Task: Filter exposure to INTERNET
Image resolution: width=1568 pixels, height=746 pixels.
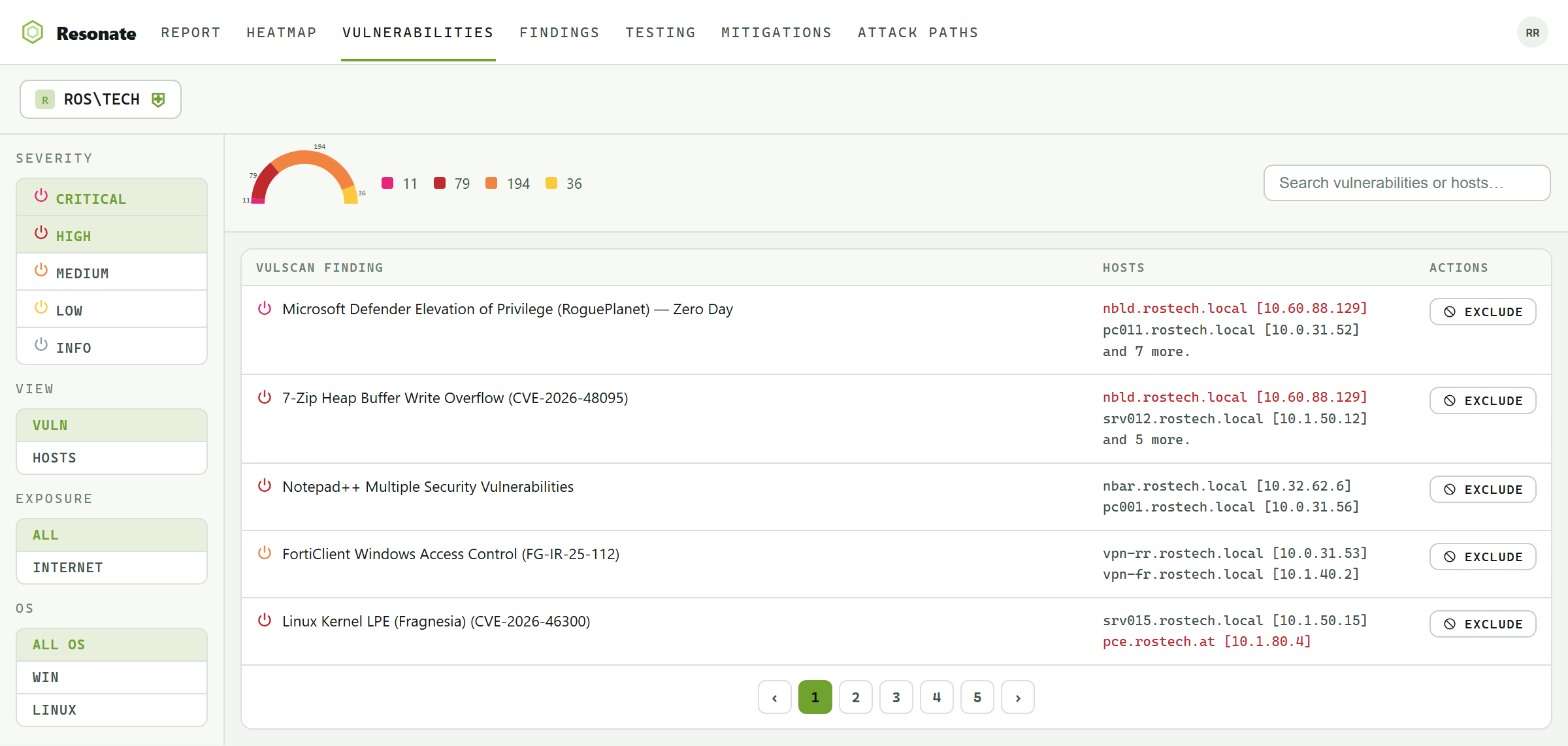Action: tap(112, 568)
